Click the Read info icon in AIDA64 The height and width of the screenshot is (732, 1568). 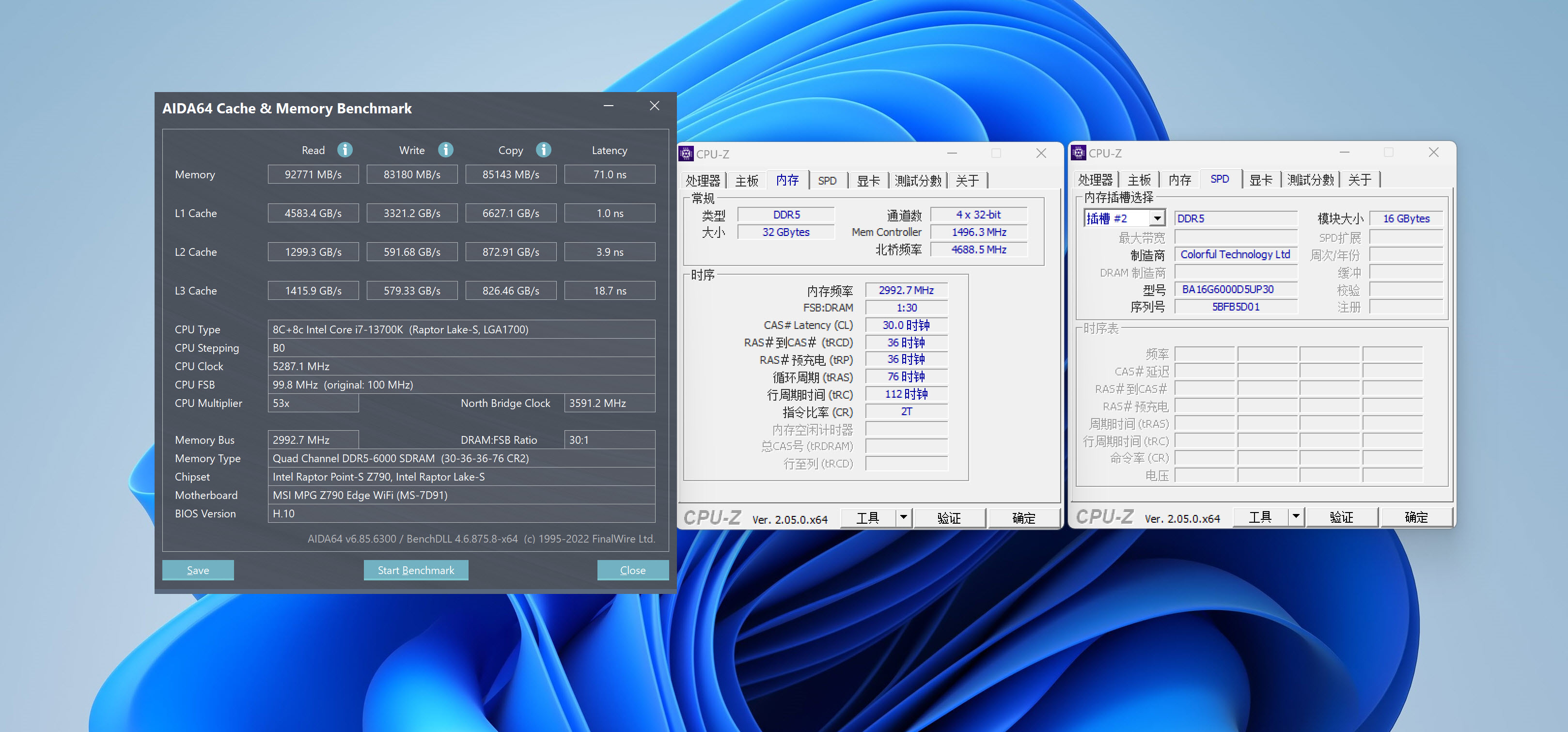(x=345, y=150)
